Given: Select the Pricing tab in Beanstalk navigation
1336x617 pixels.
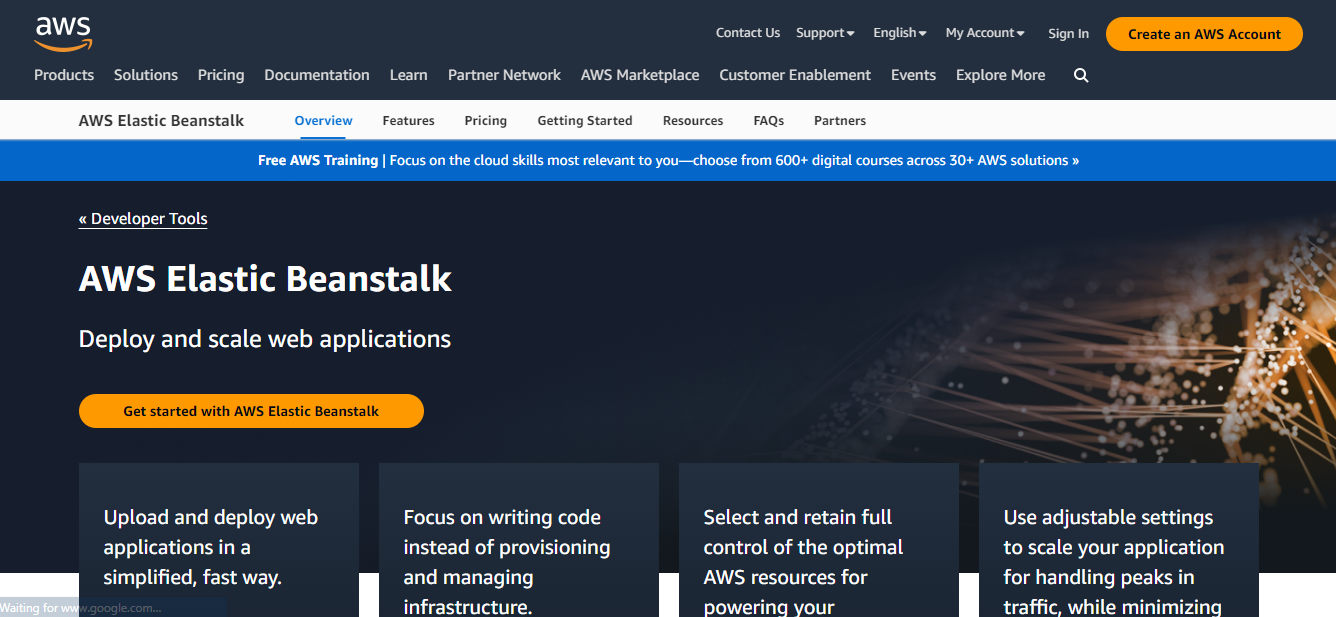Looking at the screenshot, I should pyautogui.click(x=485, y=120).
